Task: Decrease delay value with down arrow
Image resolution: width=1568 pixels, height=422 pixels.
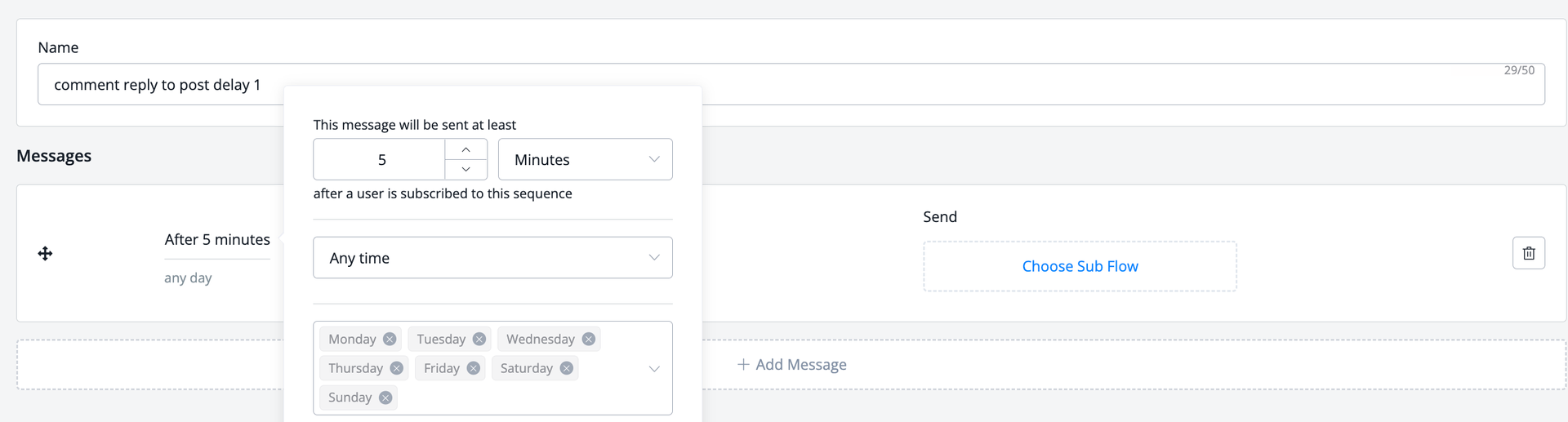Action: point(465,169)
